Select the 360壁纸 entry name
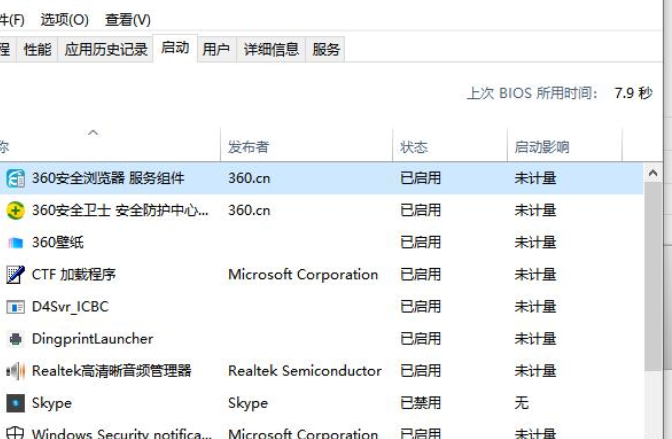Image resolution: width=672 pixels, height=439 pixels. coord(57,243)
